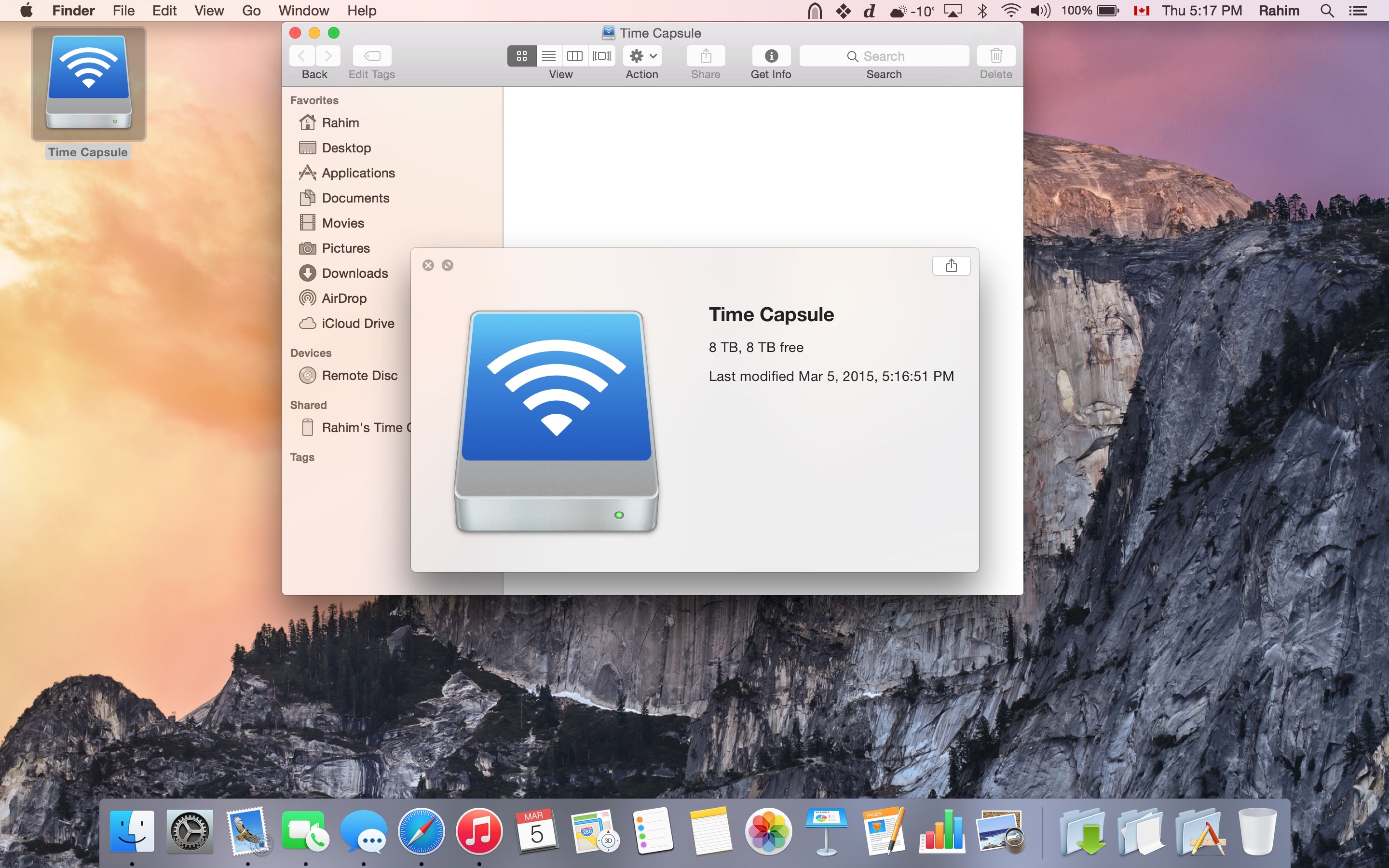Screen dimensions: 1389x868
Task: Open the battery status menu
Action: pos(1090,10)
